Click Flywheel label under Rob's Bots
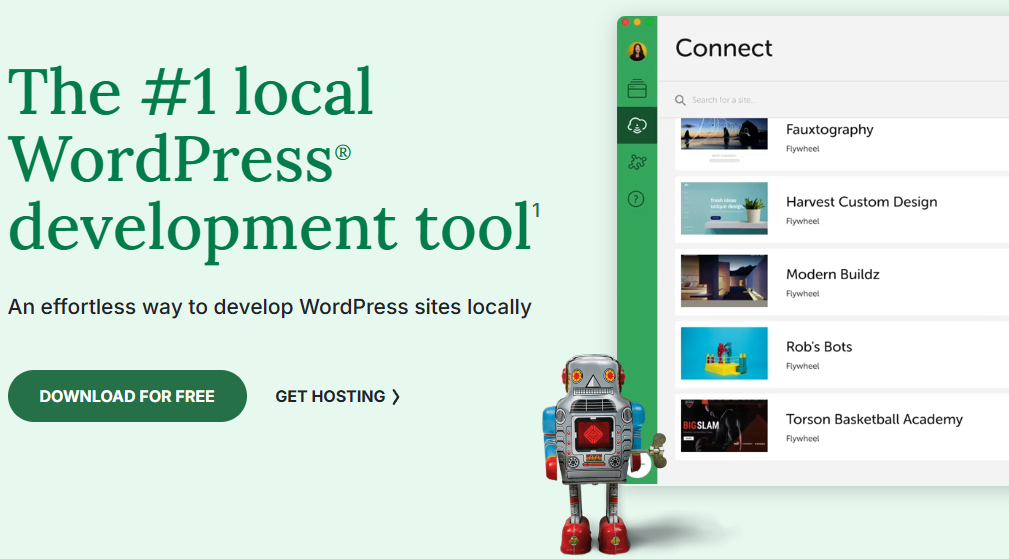Image resolution: width=1009 pixels, height=559 pixels. [802, 366]
